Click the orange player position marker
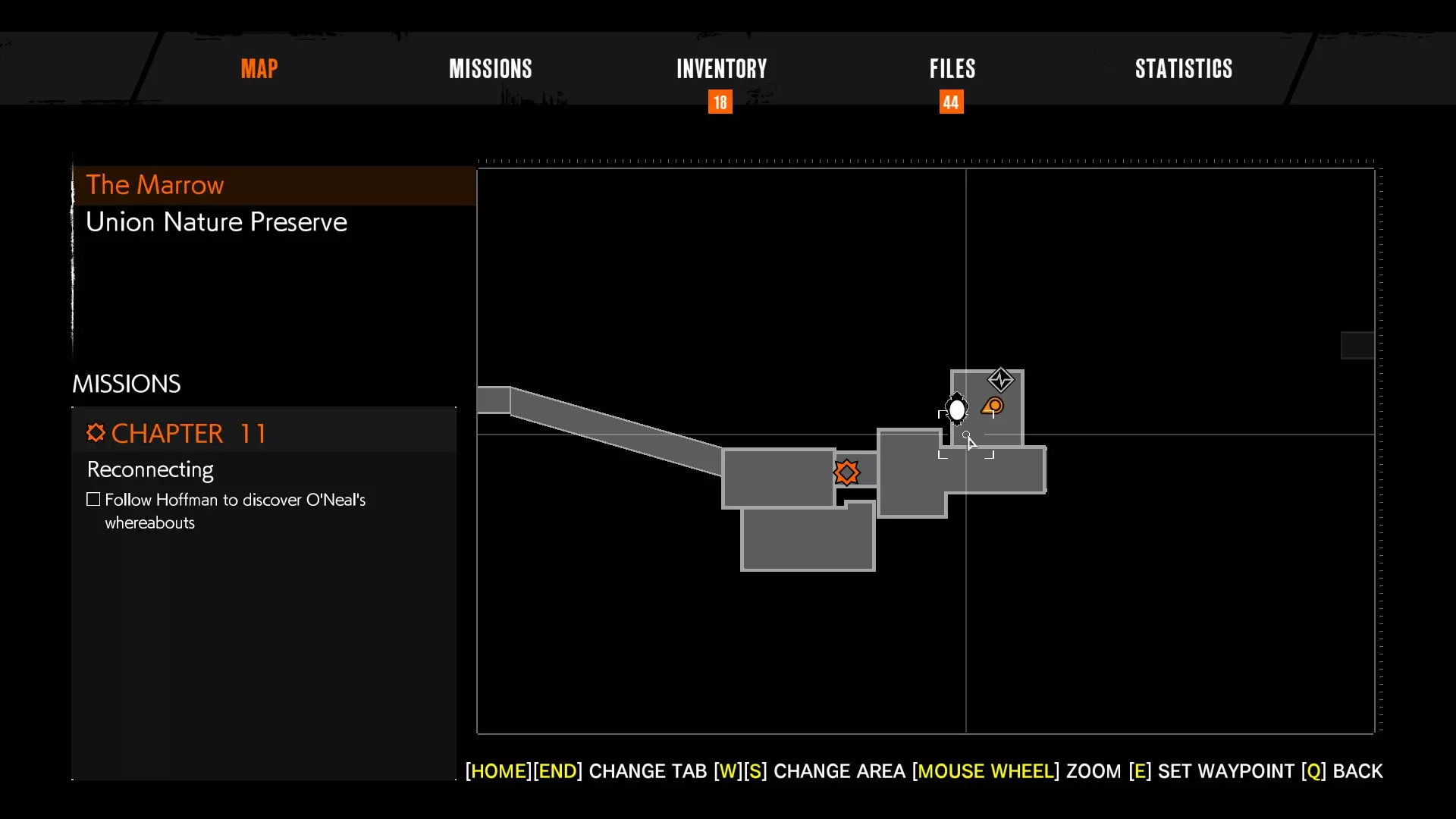 993,407
